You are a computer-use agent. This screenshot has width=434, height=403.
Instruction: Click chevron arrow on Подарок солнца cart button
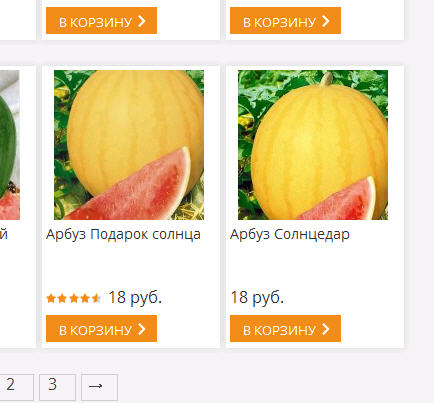142,329
